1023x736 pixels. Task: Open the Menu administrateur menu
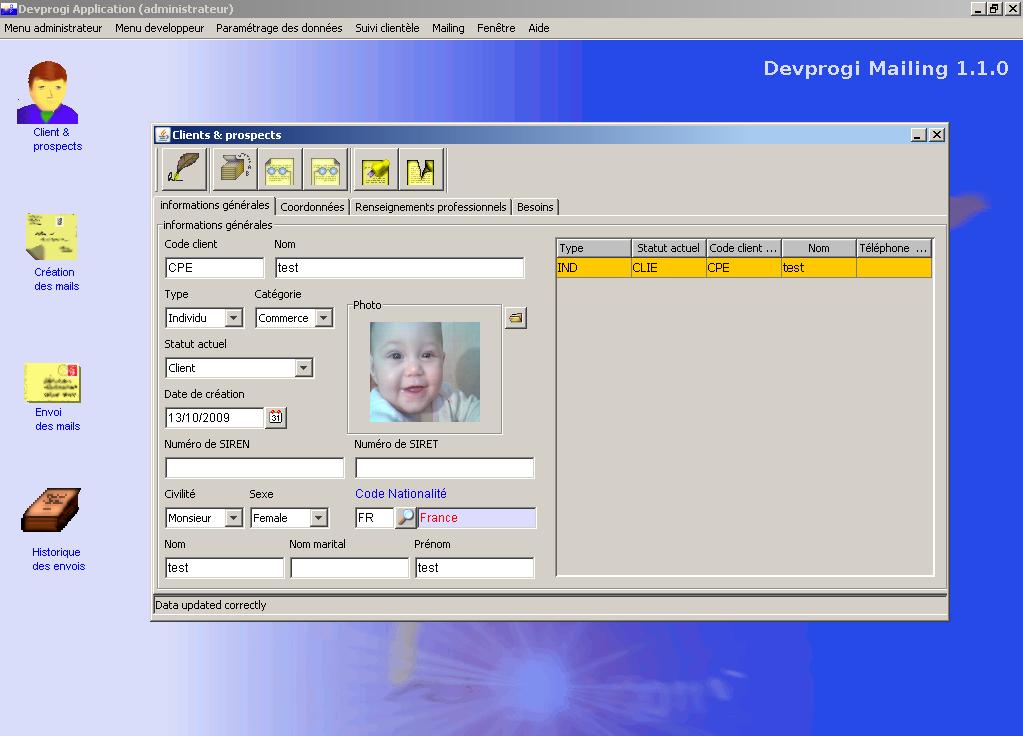[x=53, y=28]
